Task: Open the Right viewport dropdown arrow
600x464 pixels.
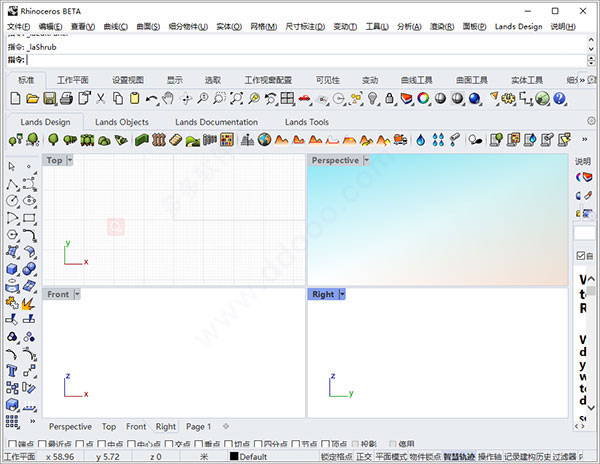Action: [x=342, y=294]
